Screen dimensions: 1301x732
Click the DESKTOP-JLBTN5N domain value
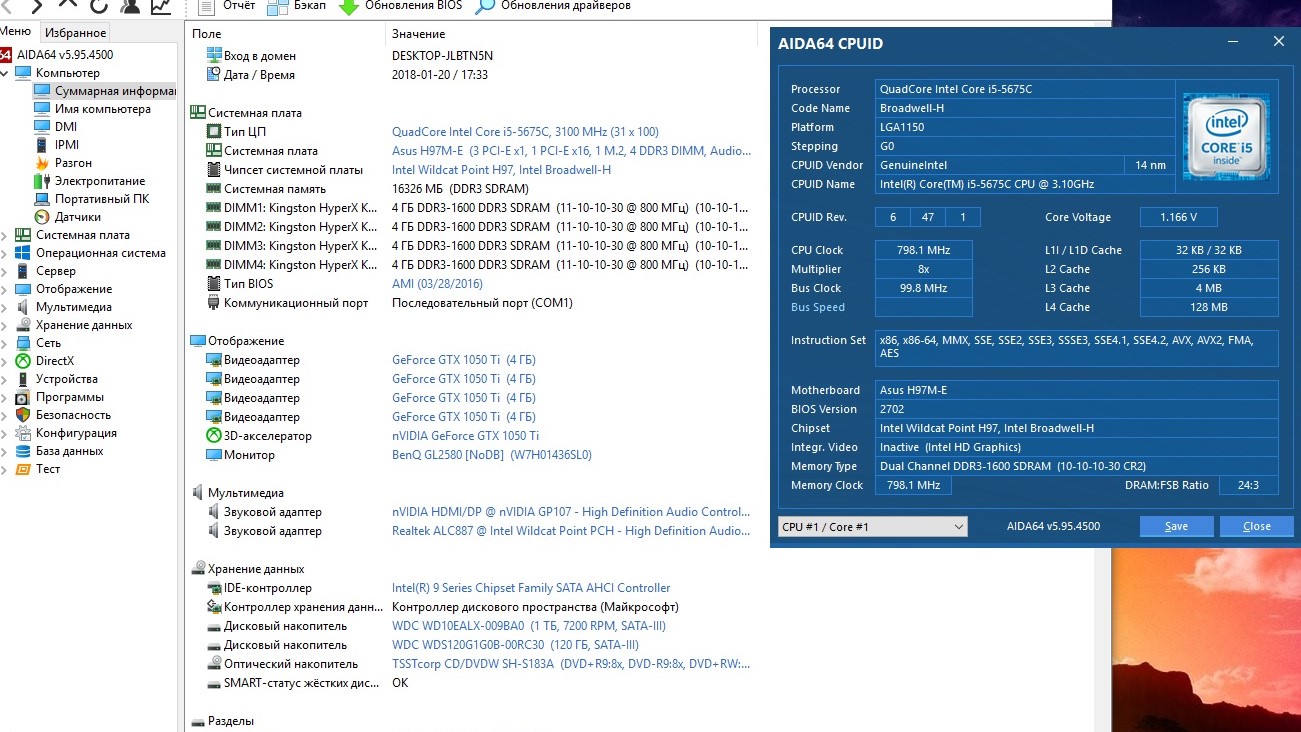442,56
